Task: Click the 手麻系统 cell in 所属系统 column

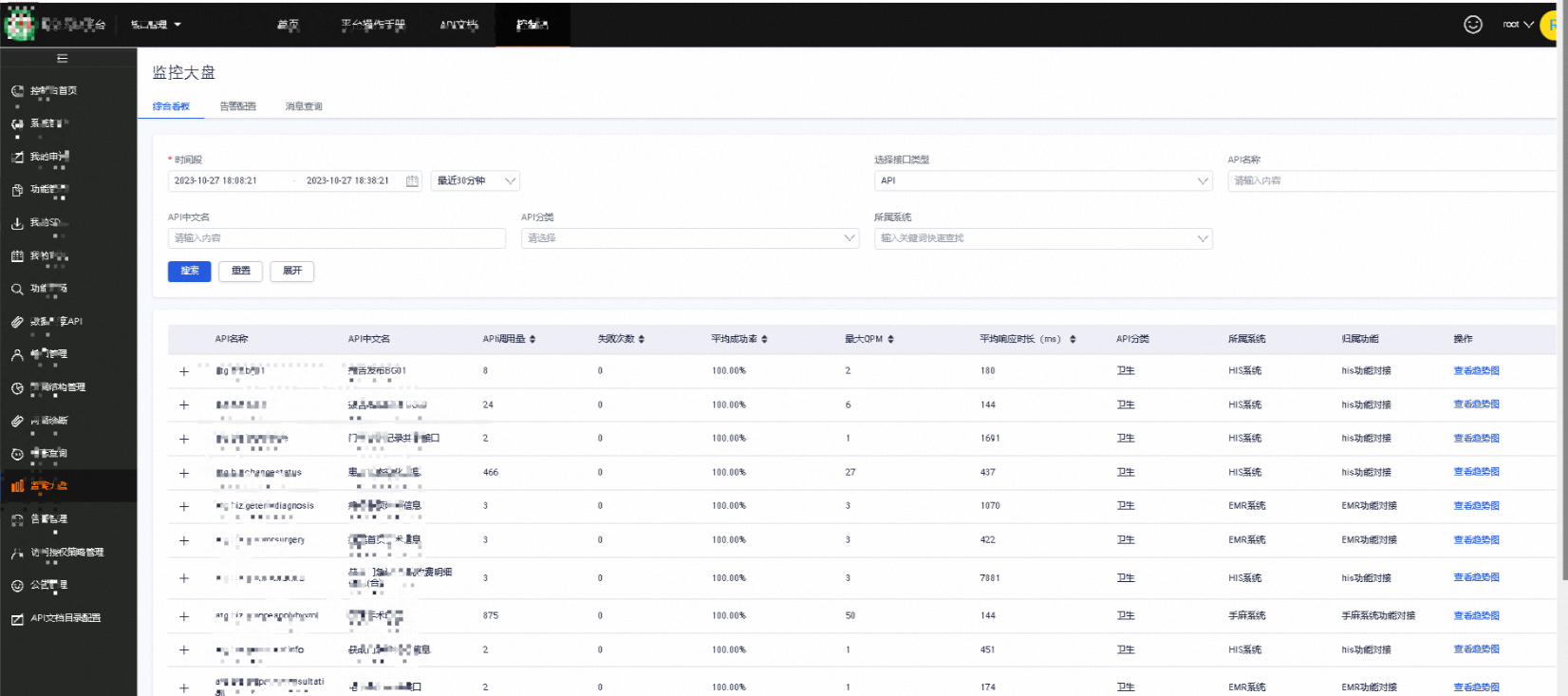Action: tap(1247, 616)
